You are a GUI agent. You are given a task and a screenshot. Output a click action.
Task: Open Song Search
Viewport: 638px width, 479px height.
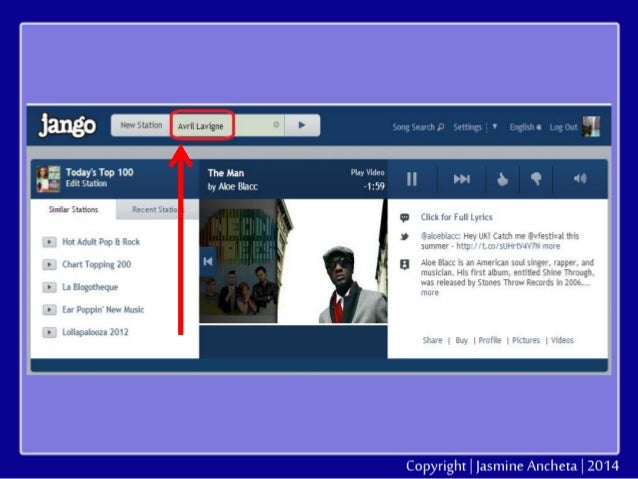(418, 127)
